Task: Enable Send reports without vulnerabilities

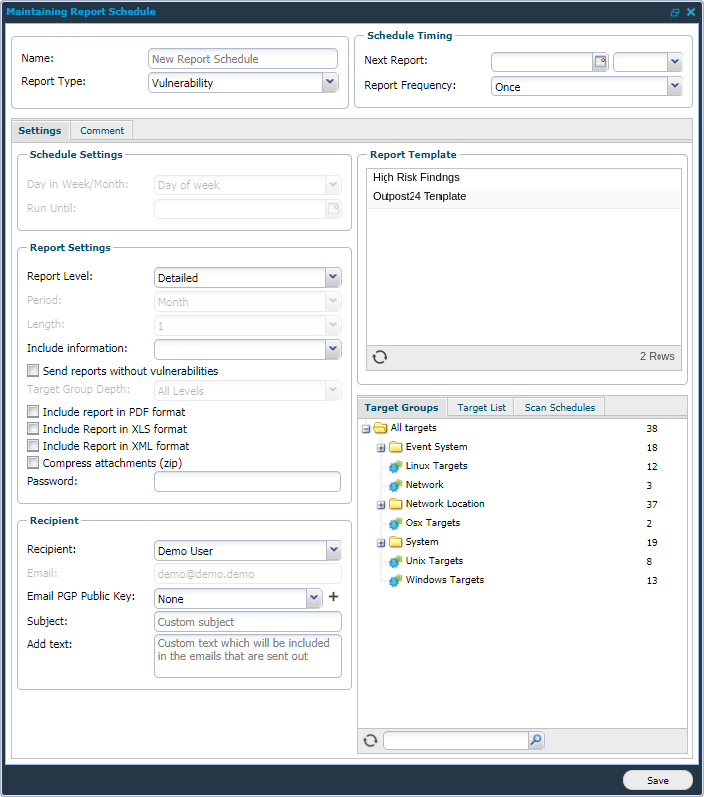Action: click(34, 371)
